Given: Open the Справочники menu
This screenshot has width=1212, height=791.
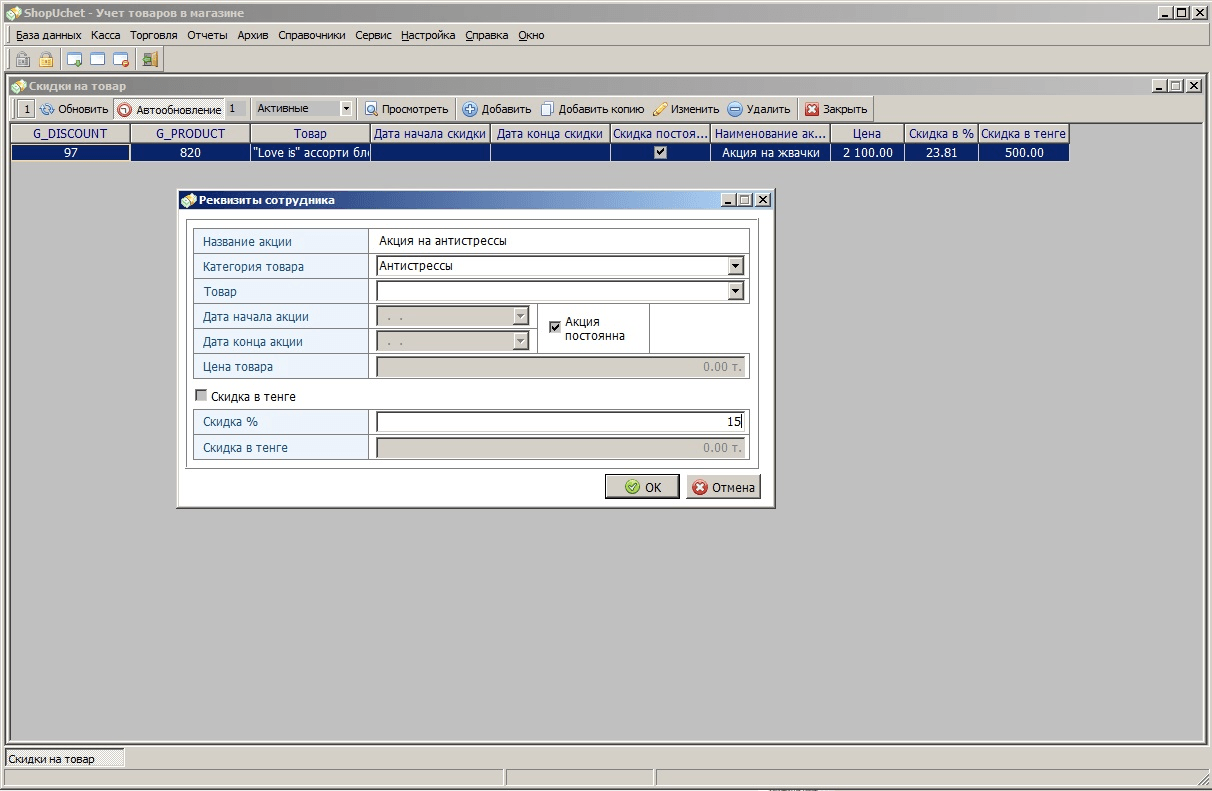Looking at the screenshot, I should pos(312,35).
